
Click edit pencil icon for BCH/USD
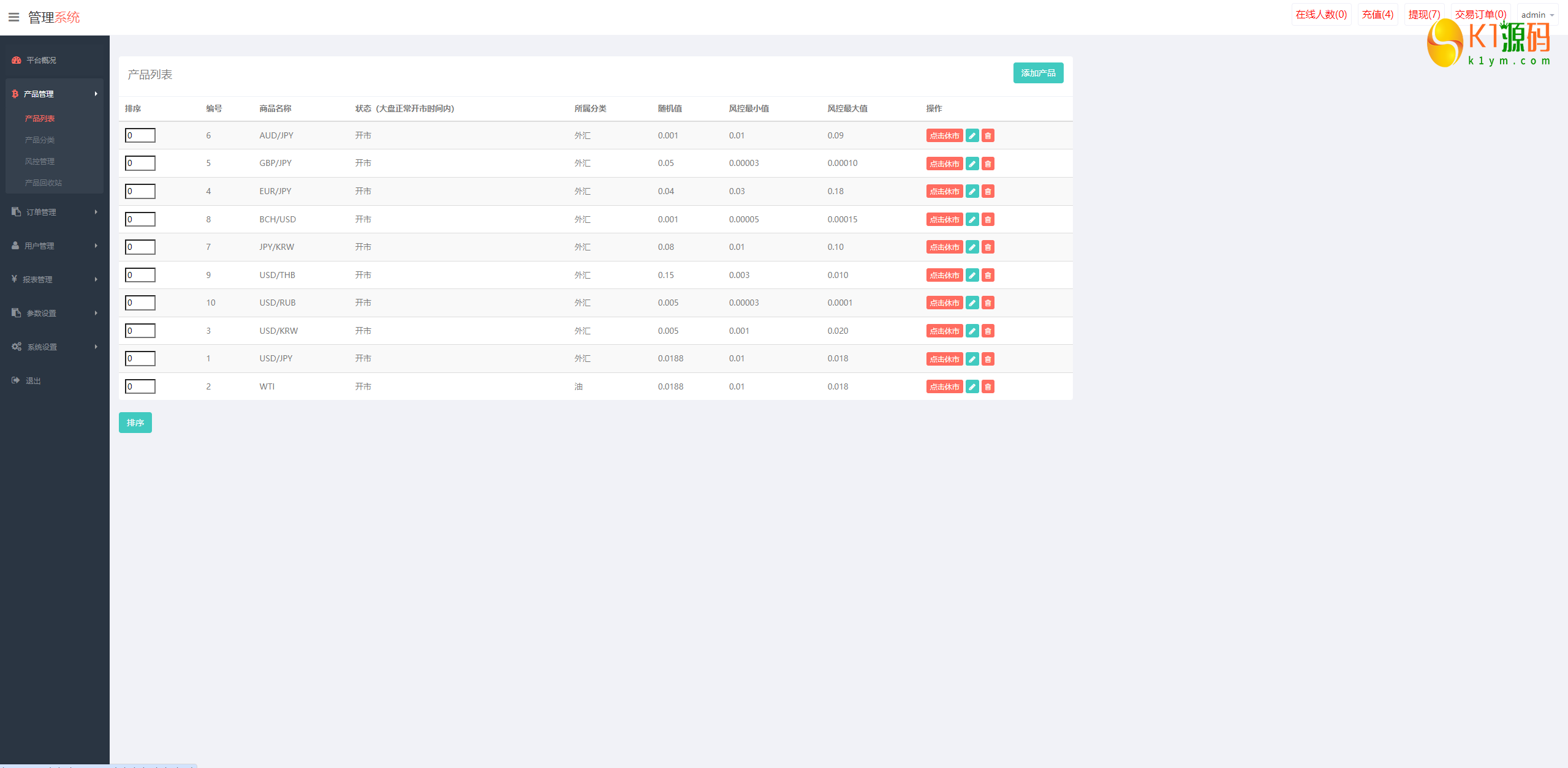point(972,219)
